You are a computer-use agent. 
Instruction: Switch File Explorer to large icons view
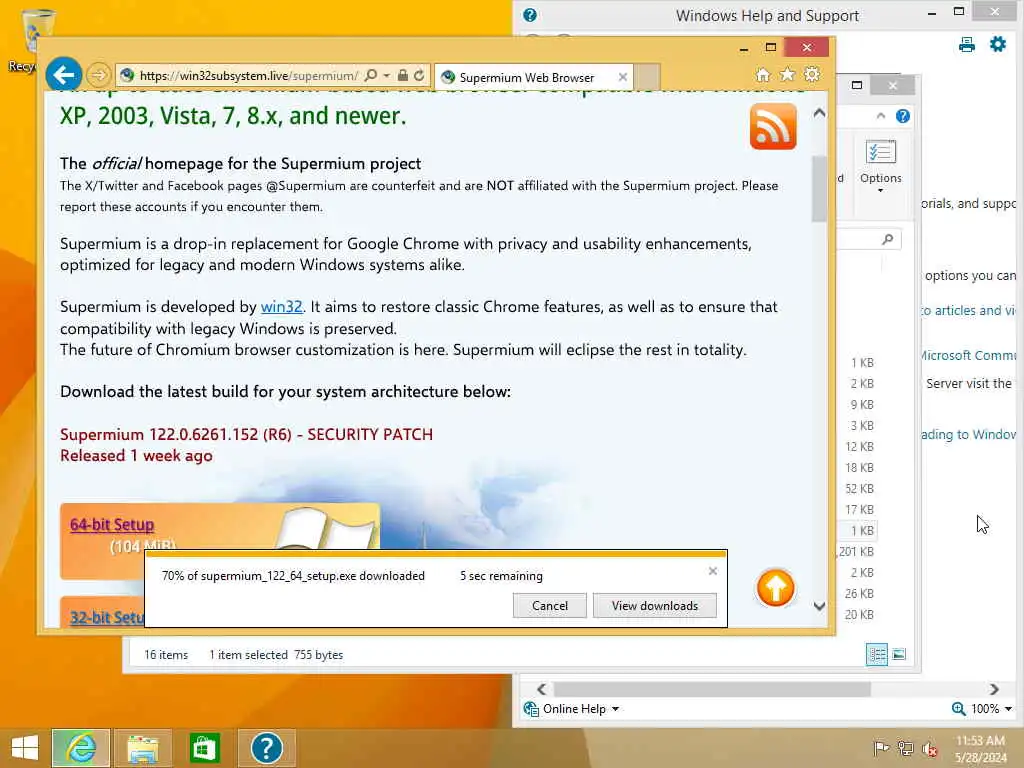click(899, 654)
